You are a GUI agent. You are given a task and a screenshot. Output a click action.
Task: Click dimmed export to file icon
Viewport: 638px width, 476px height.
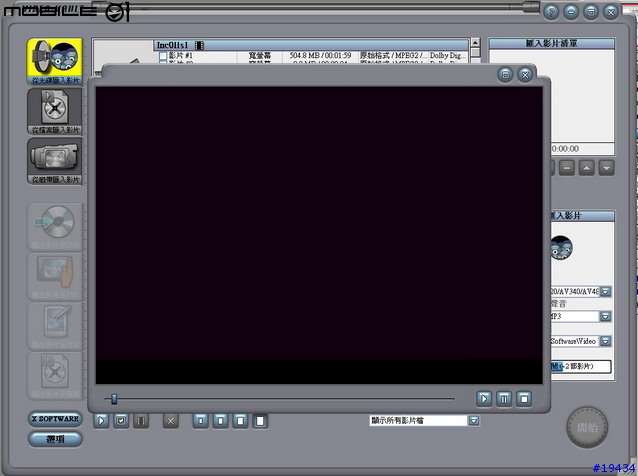coord(56,376)
